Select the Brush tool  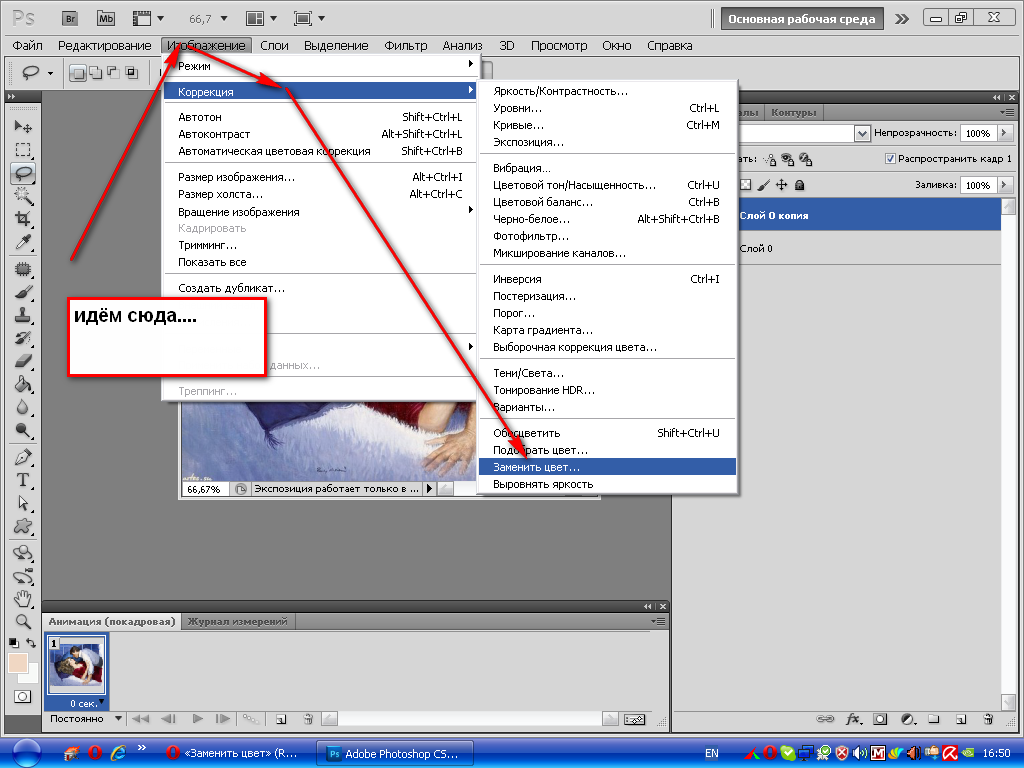click(x=24, y=292)
